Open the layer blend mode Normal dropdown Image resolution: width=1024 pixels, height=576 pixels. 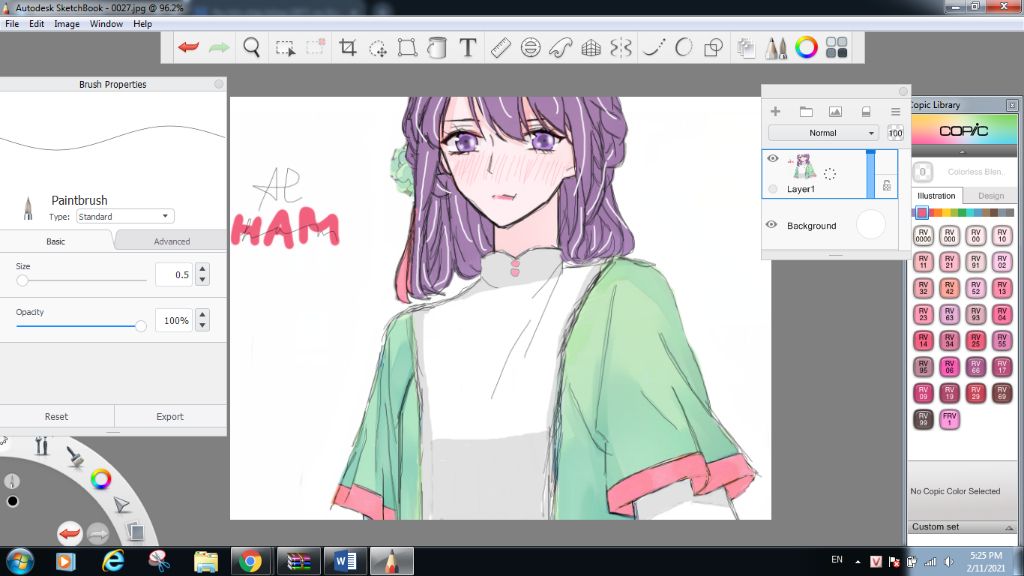tap(822, 133)
